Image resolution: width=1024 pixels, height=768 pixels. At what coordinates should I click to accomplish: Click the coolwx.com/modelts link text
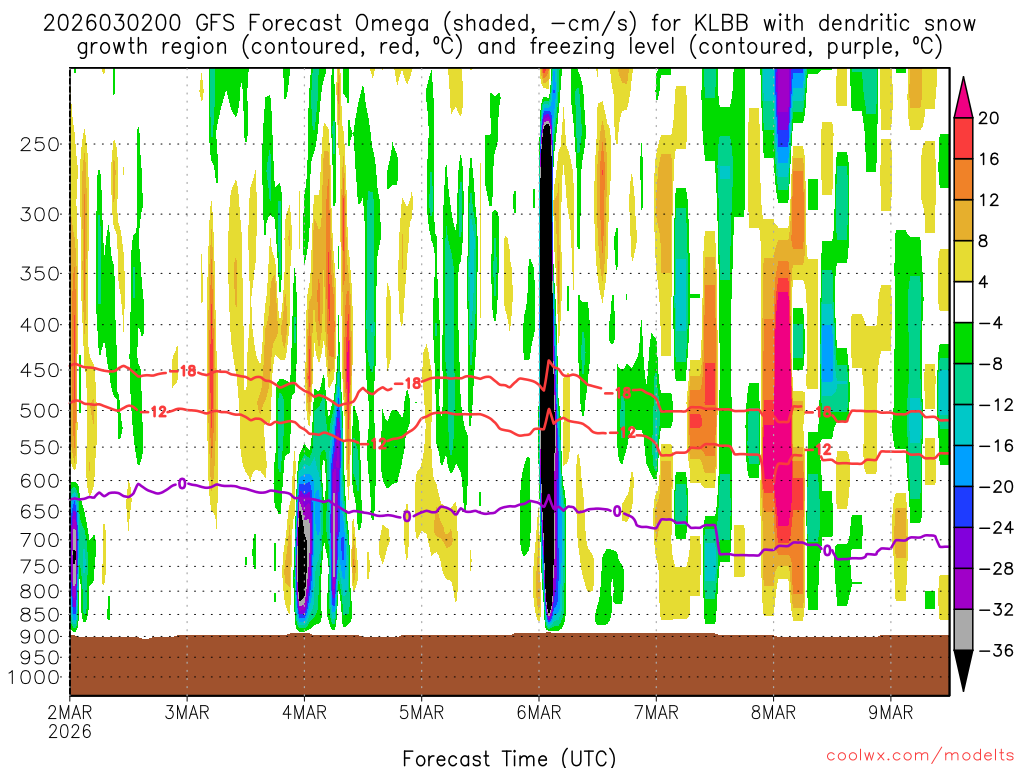[920, 756]
